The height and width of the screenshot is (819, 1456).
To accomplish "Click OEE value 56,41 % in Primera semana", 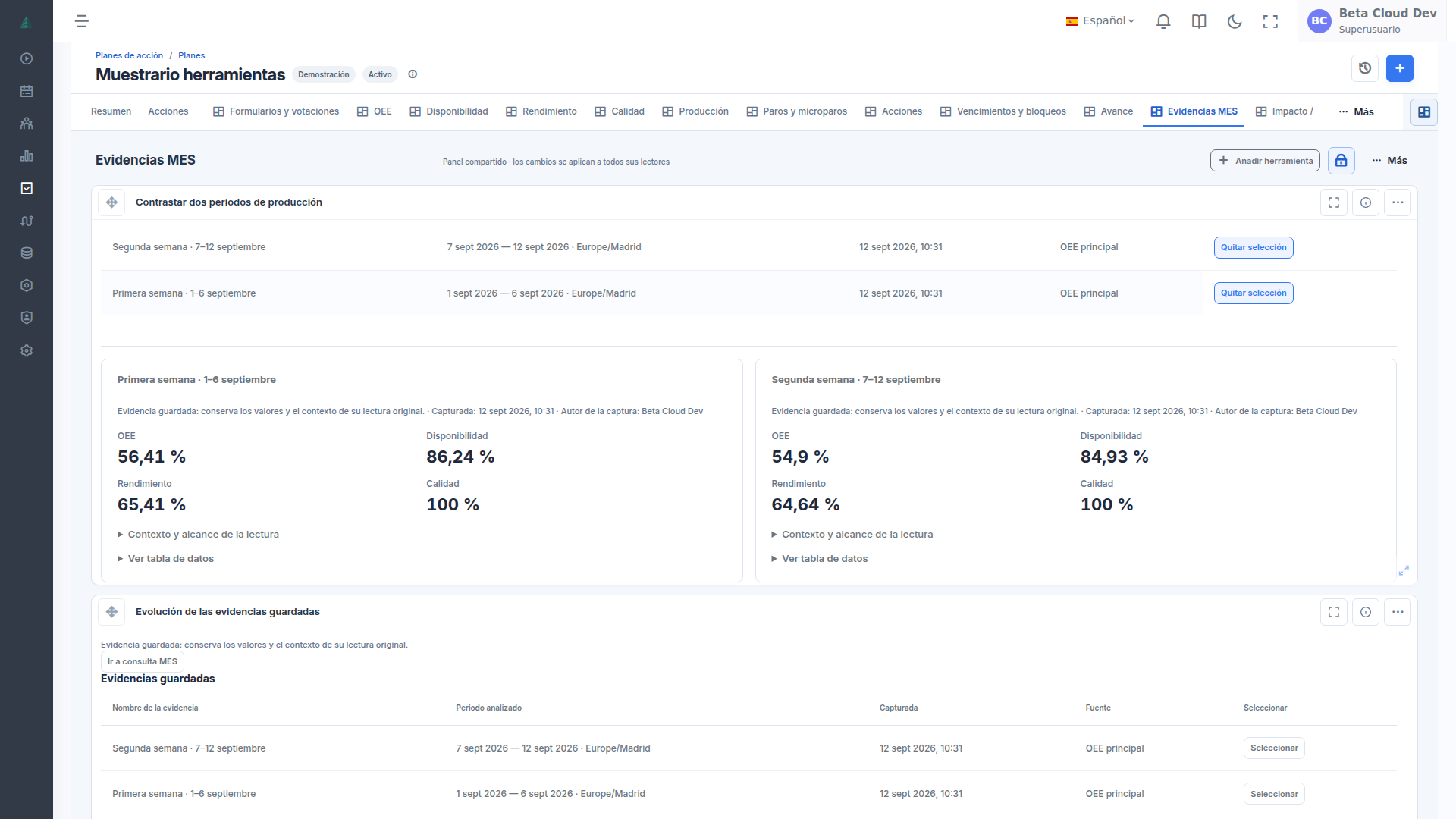I will [152, 457].
